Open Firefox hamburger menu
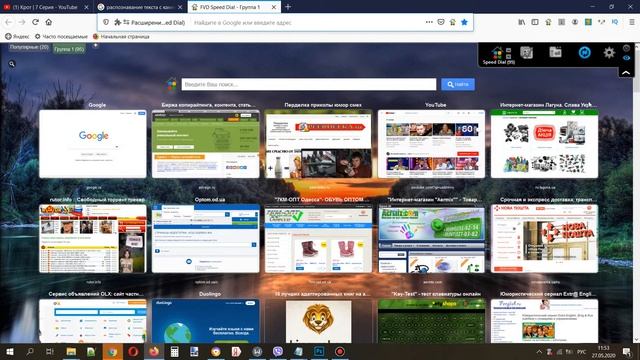 (x=631, y=22)
